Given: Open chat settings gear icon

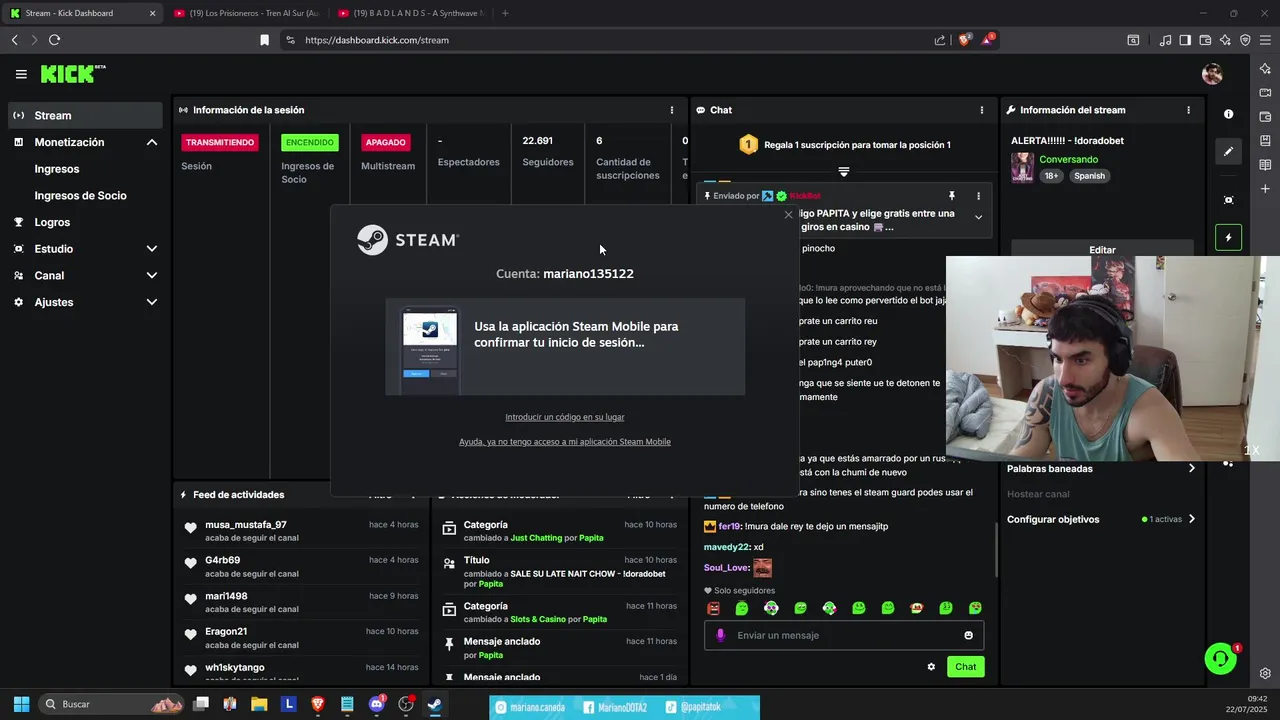Looking at the screenshot, I should tap(931, 667).
